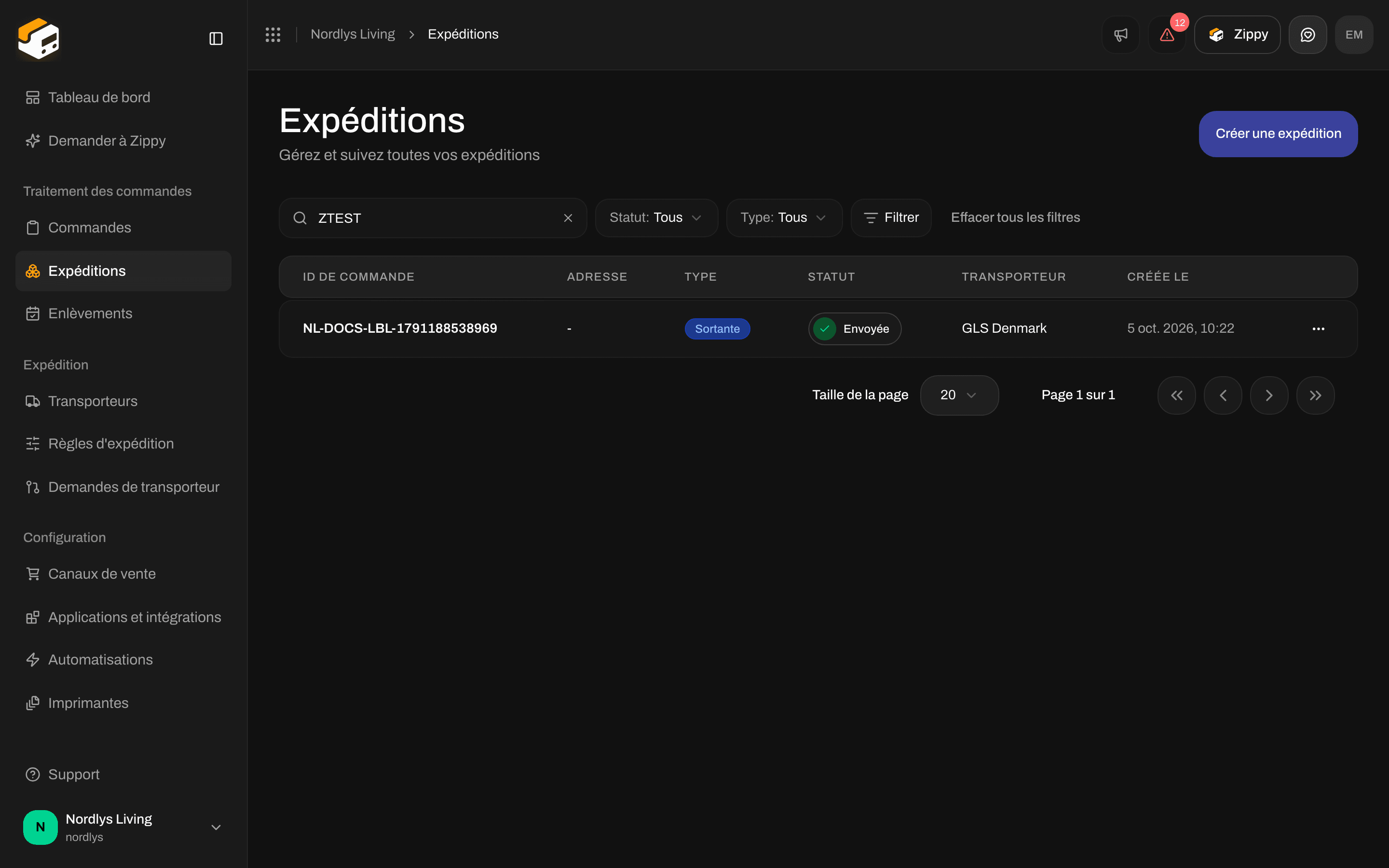Click the Filtrer button
The width and height of the screenshot is (1389, 868).
tap(891, 218)
